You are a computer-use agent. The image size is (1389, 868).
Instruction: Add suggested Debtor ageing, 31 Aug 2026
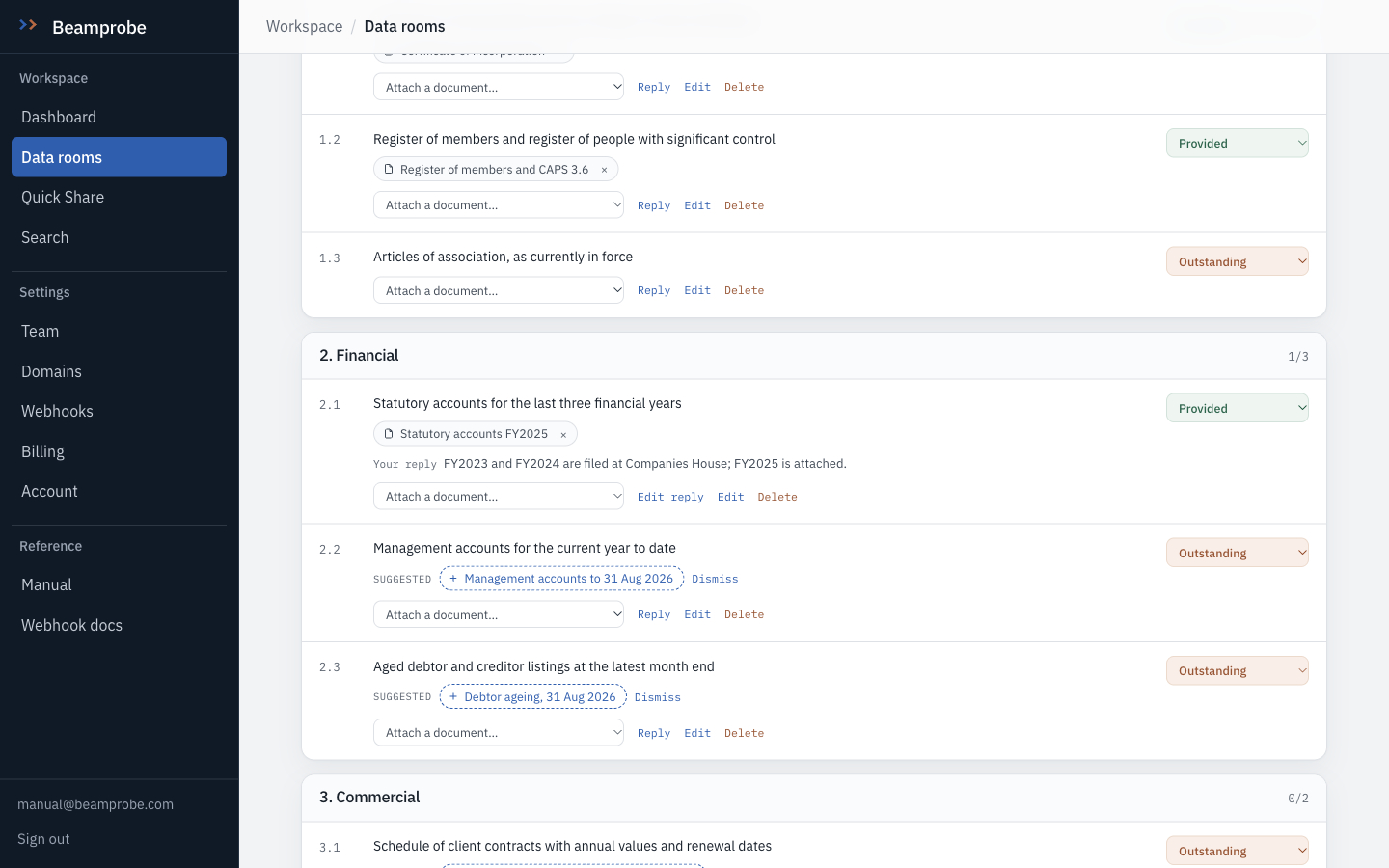pos(532,697)
